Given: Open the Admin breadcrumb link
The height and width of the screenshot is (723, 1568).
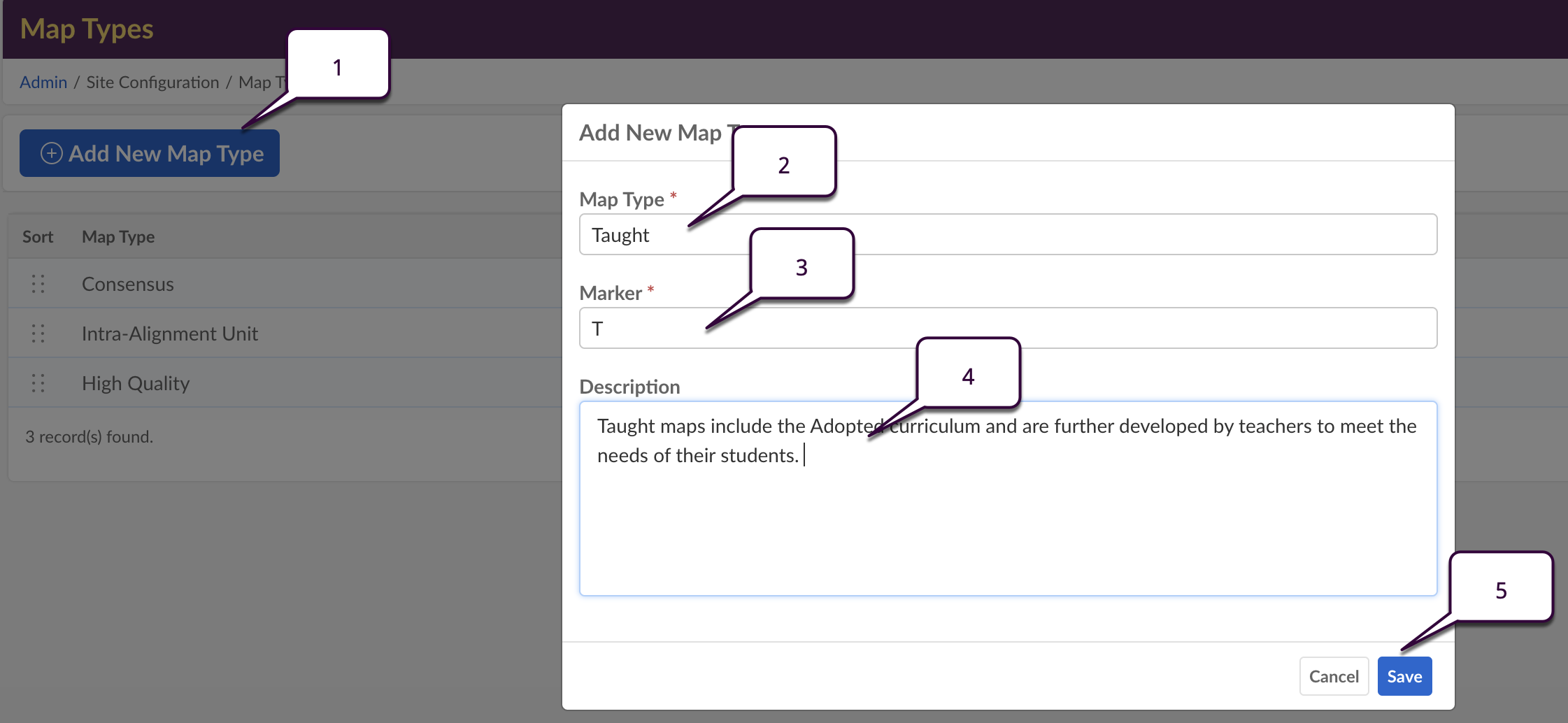Looking at the screenshot, I should coord(43,83).
